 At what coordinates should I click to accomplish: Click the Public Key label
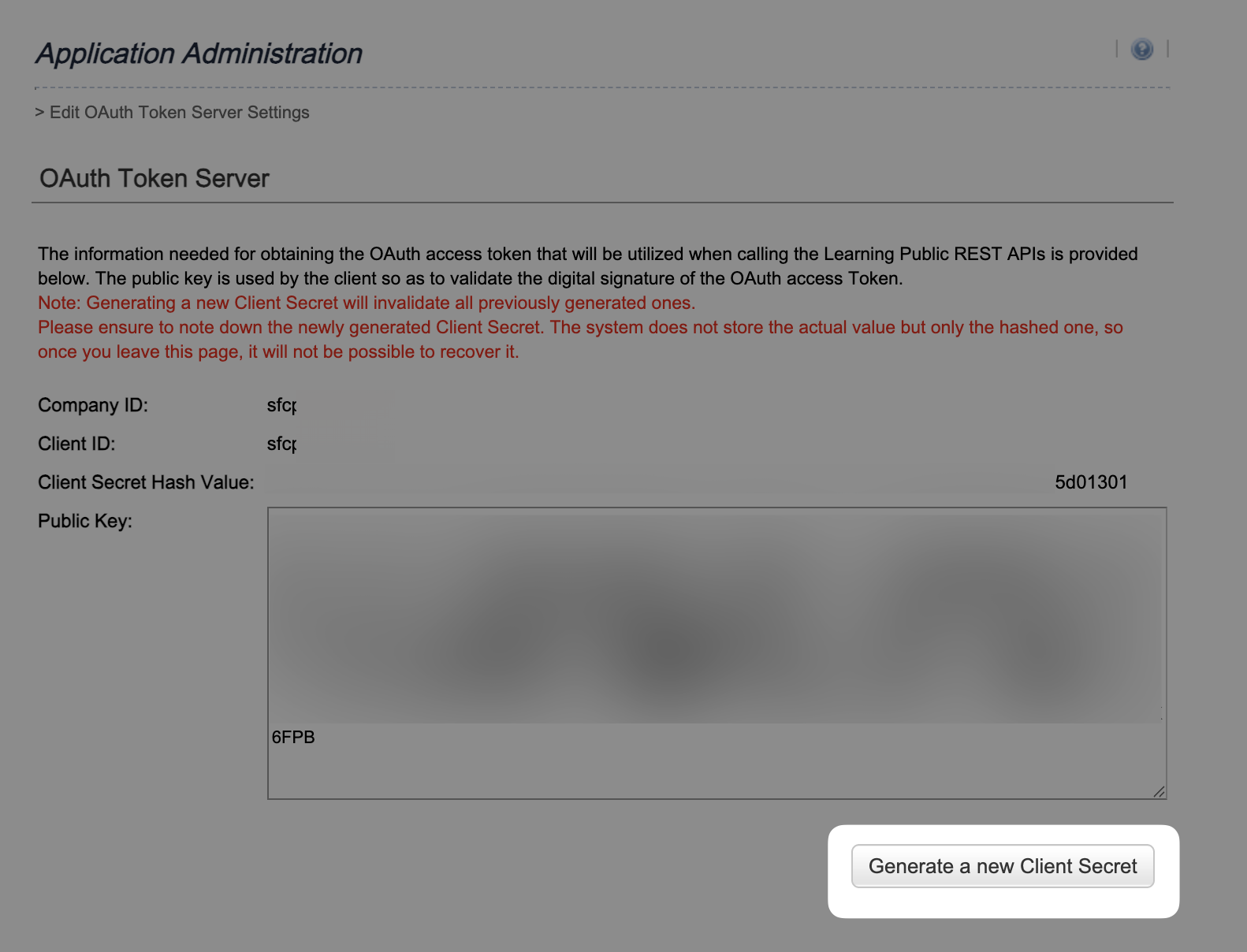[x=85, y=521]
